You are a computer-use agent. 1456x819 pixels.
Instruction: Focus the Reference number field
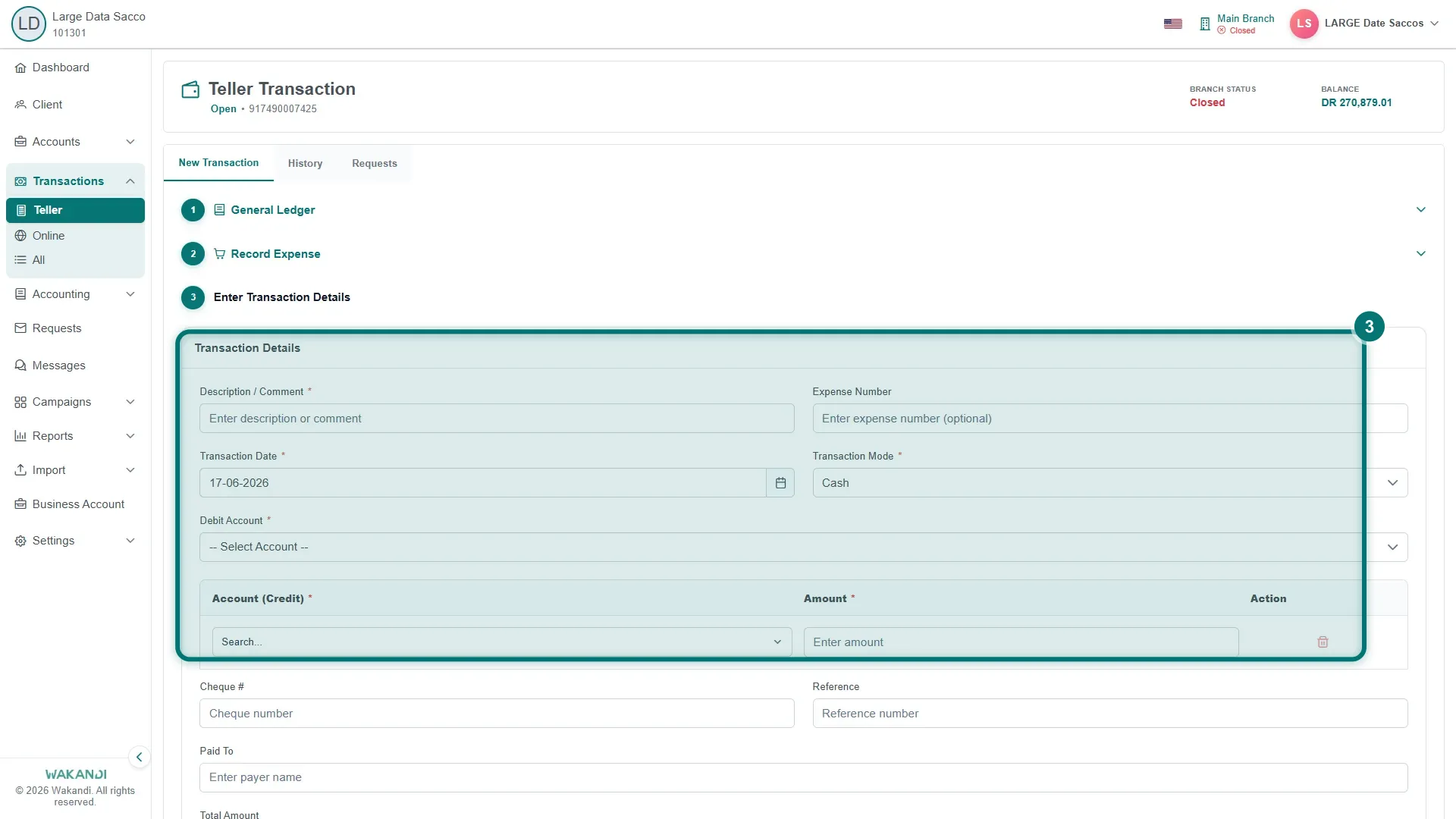1110,714
